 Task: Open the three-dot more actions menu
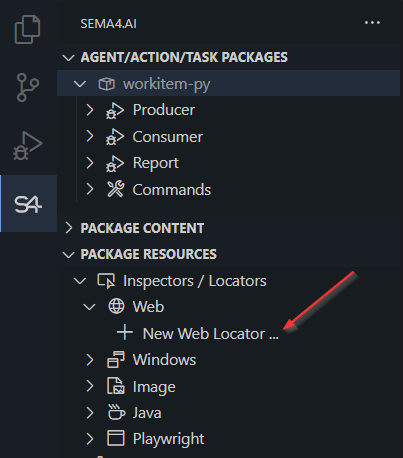(372, 23)
